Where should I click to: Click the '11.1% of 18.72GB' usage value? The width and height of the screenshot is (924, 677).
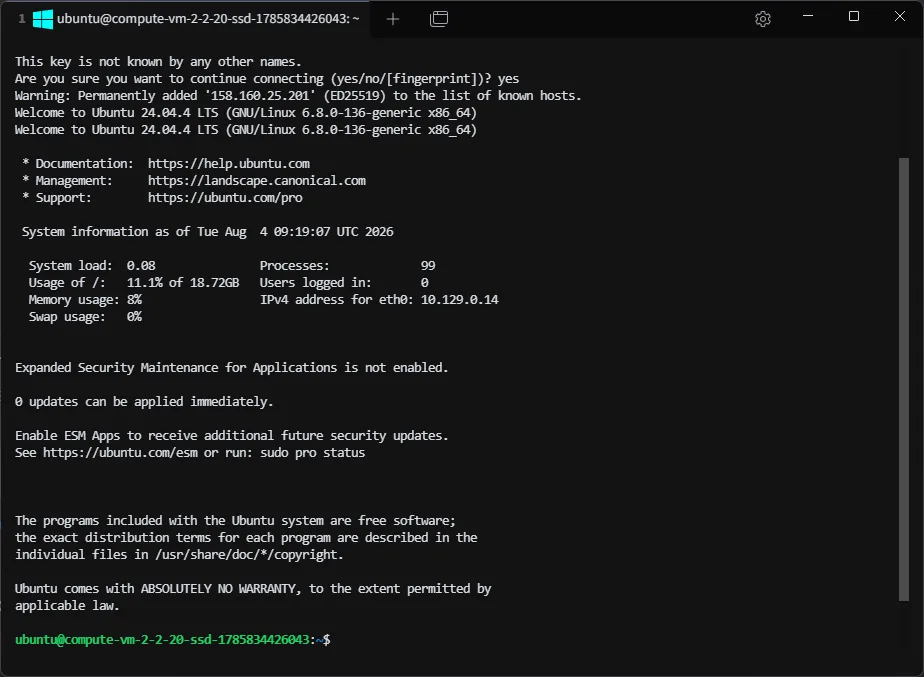coord(183,283)
